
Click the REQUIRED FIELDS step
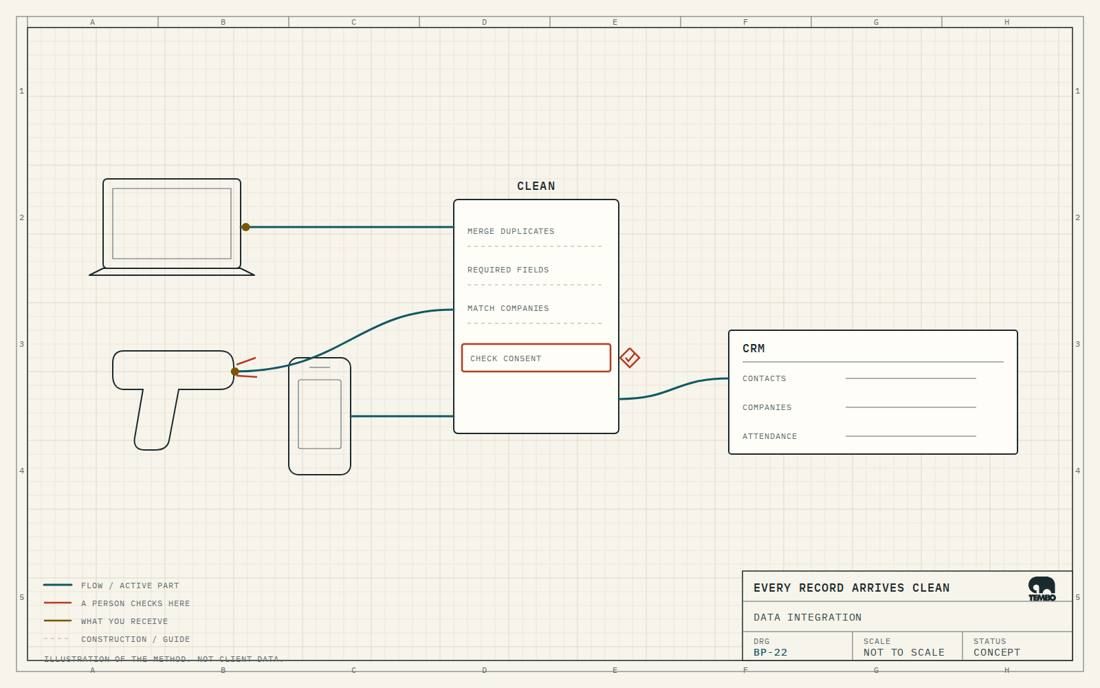(508, 269)
